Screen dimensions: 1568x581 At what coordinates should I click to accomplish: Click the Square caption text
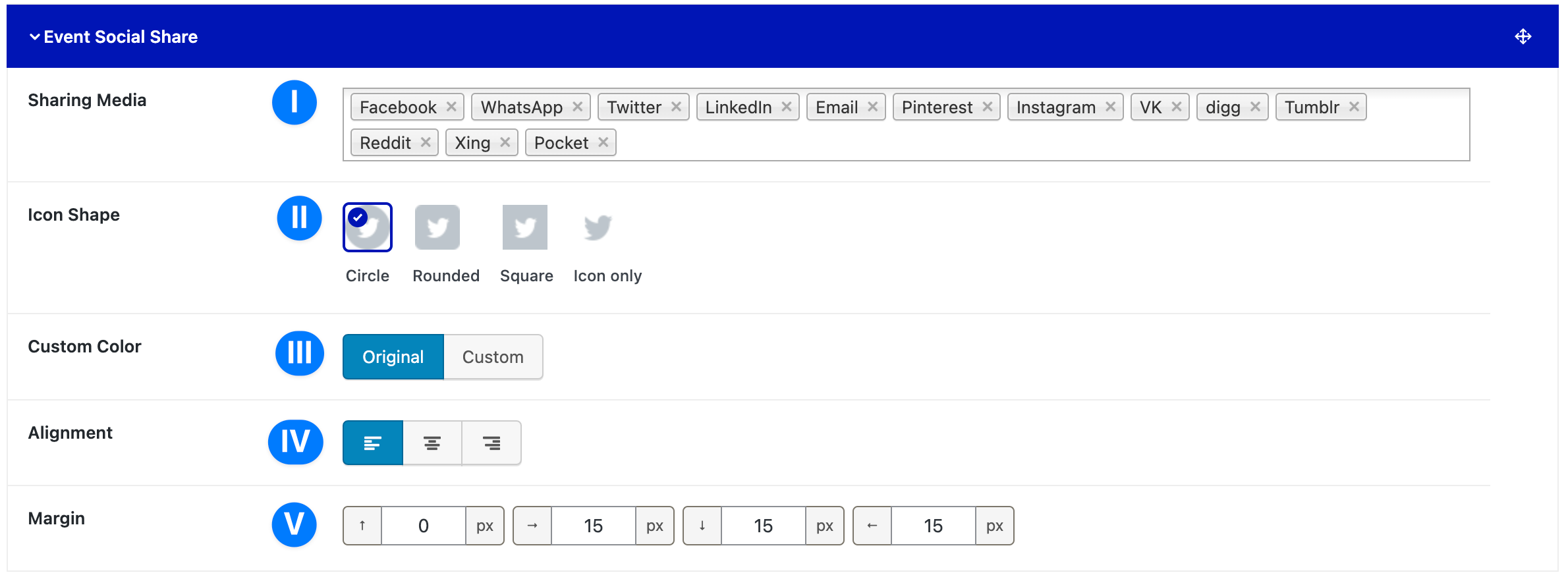coord(526,276)
